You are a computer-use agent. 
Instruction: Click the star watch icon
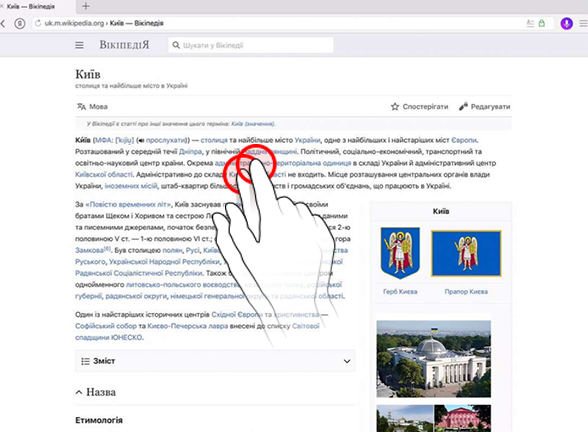394,106
